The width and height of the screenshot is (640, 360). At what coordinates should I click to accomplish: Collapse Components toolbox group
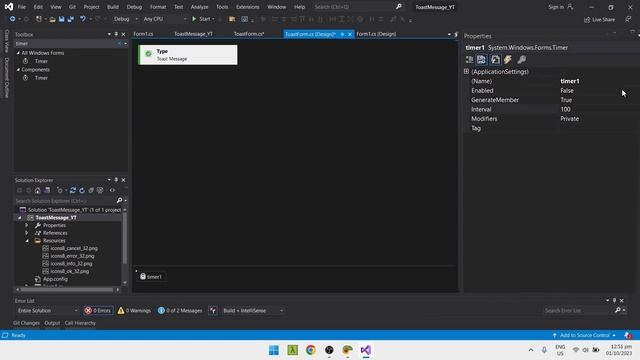pyautogui.click(x=18, y=69)
